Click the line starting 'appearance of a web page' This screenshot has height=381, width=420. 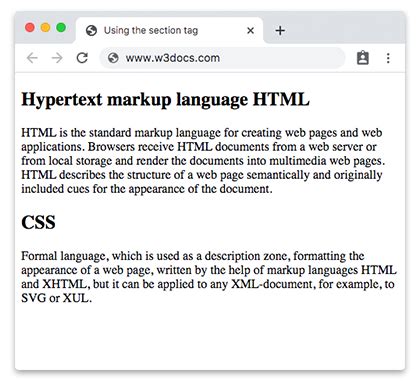pos(209,270)
